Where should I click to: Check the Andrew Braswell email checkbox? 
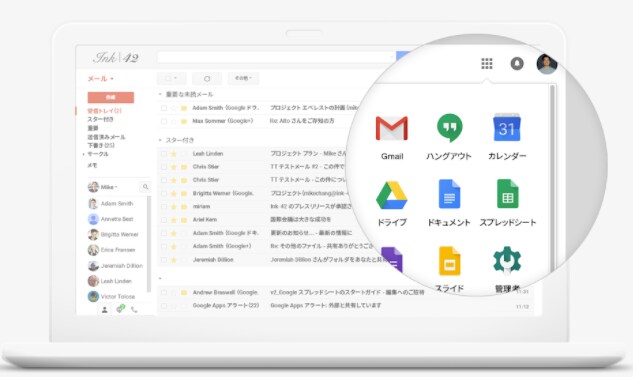(x=163, y=292)
